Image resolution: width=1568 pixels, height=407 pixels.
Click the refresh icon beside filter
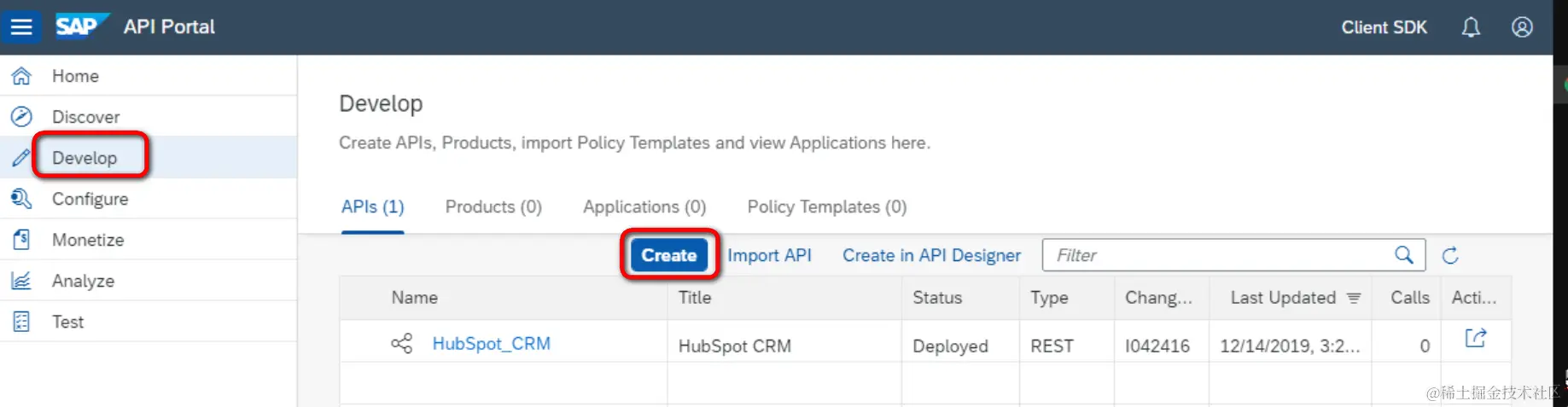click(x=1450, y=255)
